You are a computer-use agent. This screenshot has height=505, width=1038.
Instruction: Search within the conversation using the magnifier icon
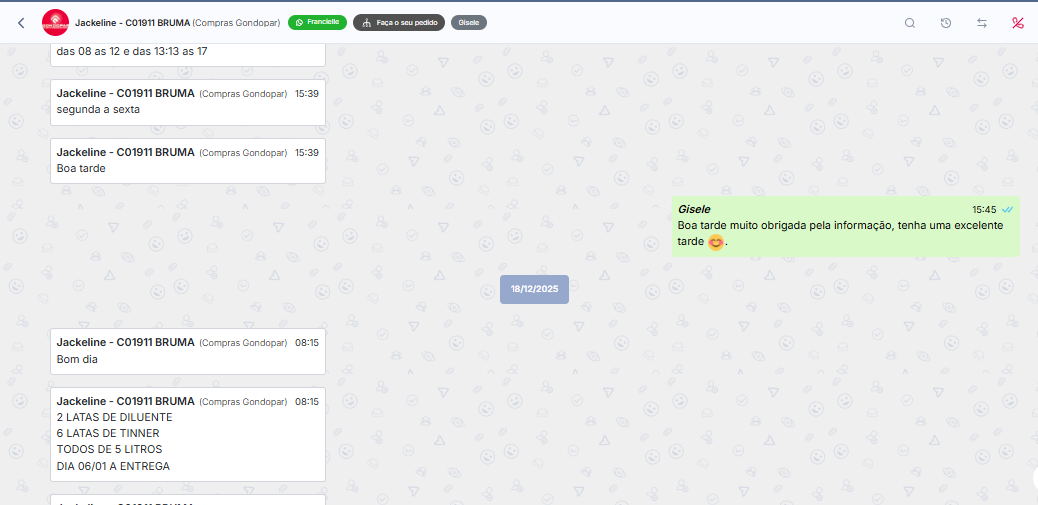pyautogui.click(x=910, y=23)
